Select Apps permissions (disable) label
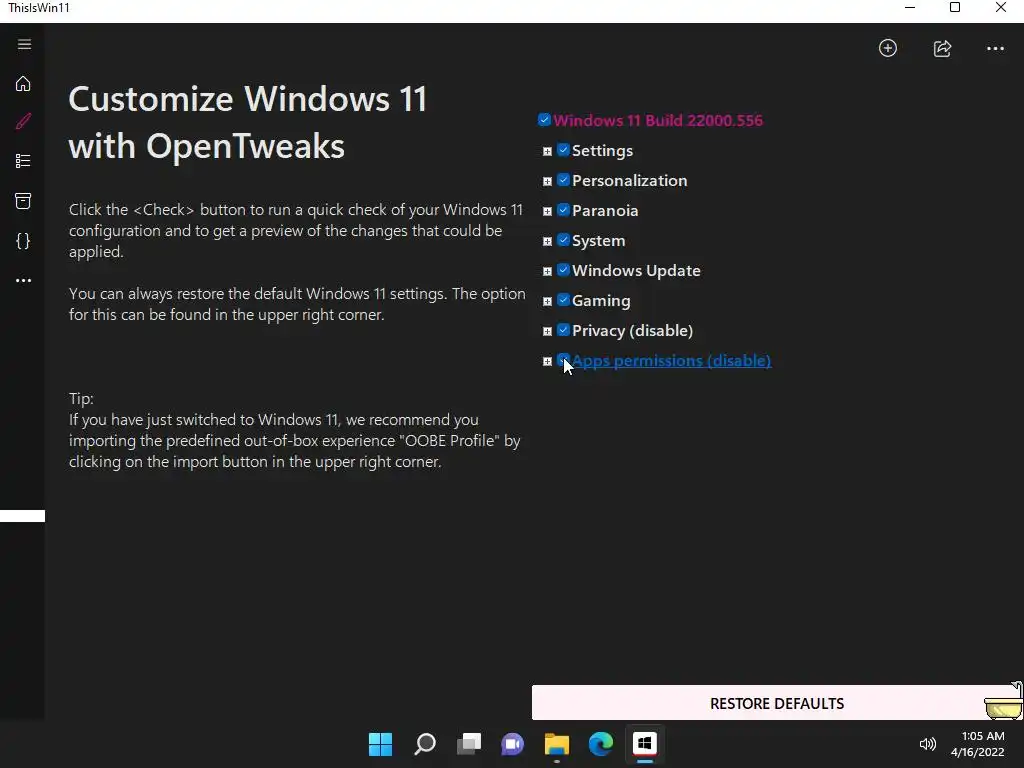Screen dimensions: 1024x768 tap(671, 360)
